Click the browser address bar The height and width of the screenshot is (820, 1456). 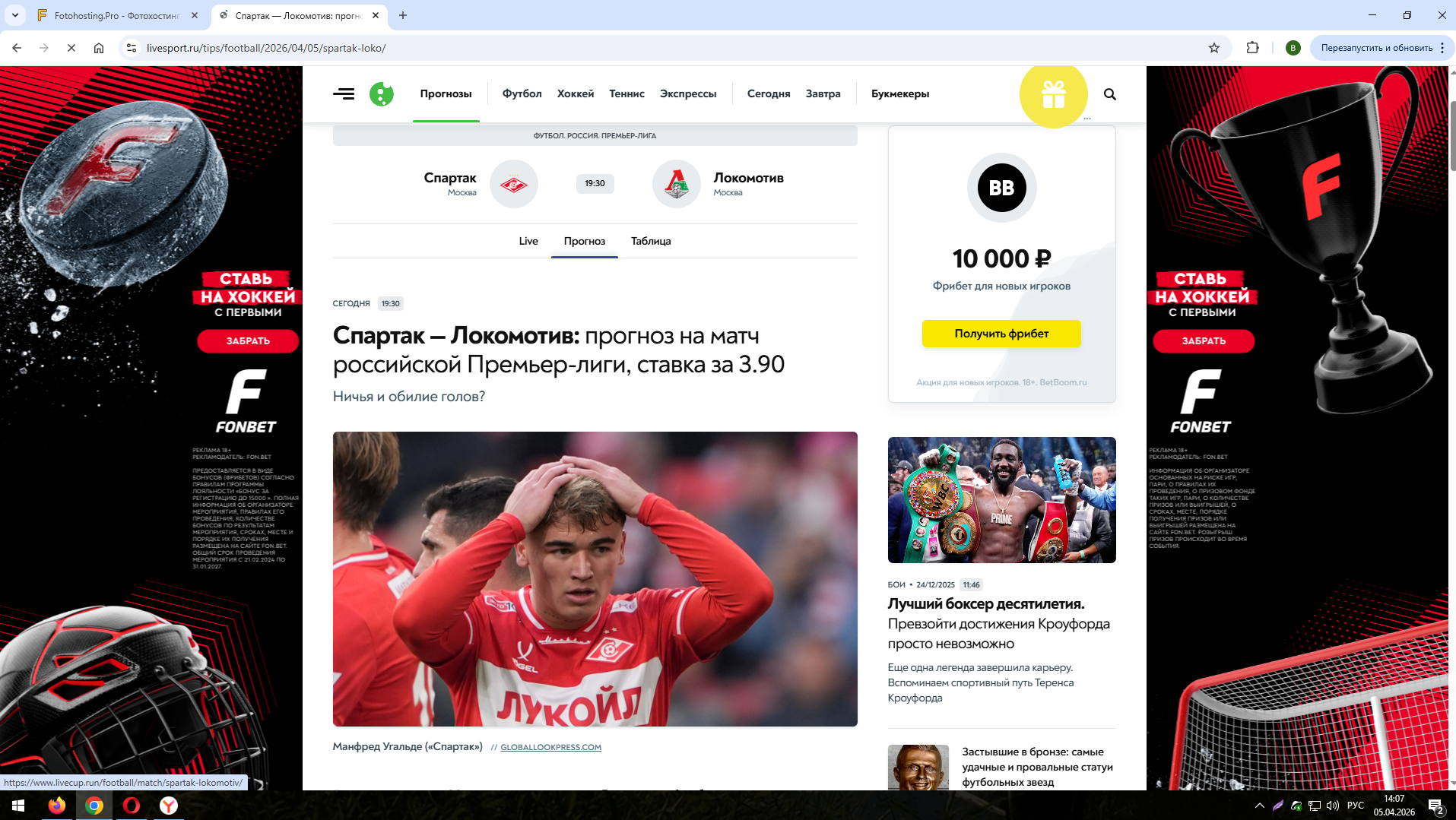click(x=669, y=48)
